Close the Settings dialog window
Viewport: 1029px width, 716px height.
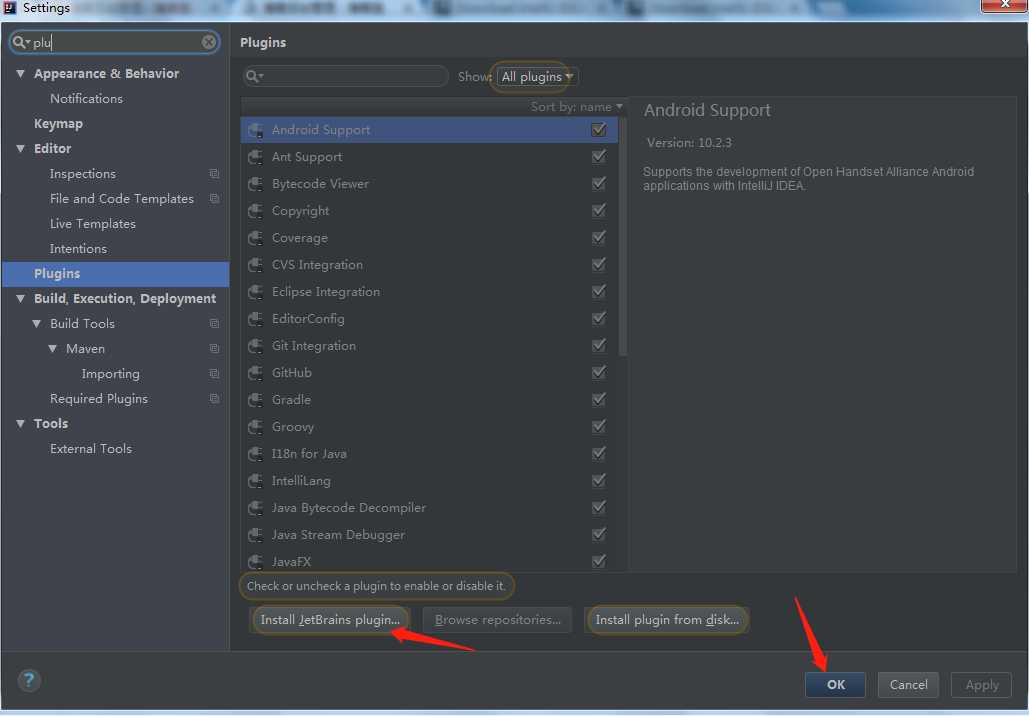click(x=1003, y=5)
